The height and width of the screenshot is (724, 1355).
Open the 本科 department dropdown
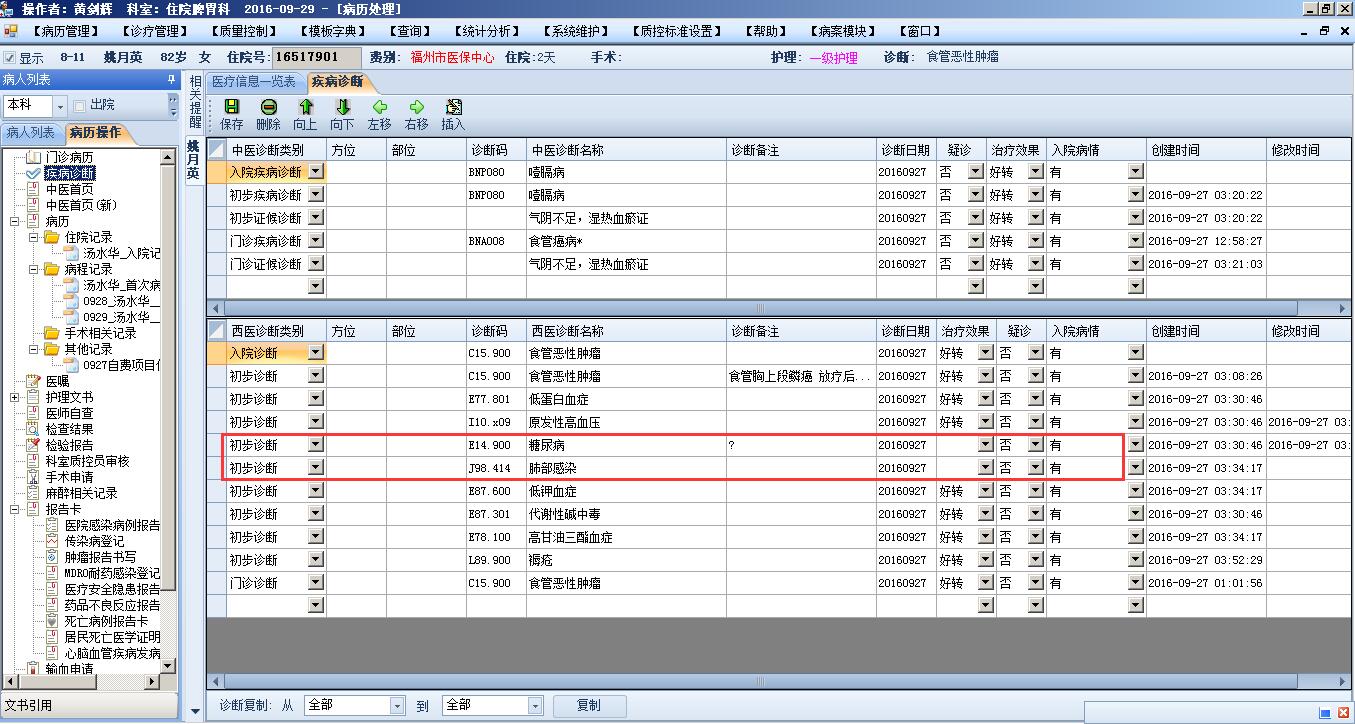click(60, 105)
